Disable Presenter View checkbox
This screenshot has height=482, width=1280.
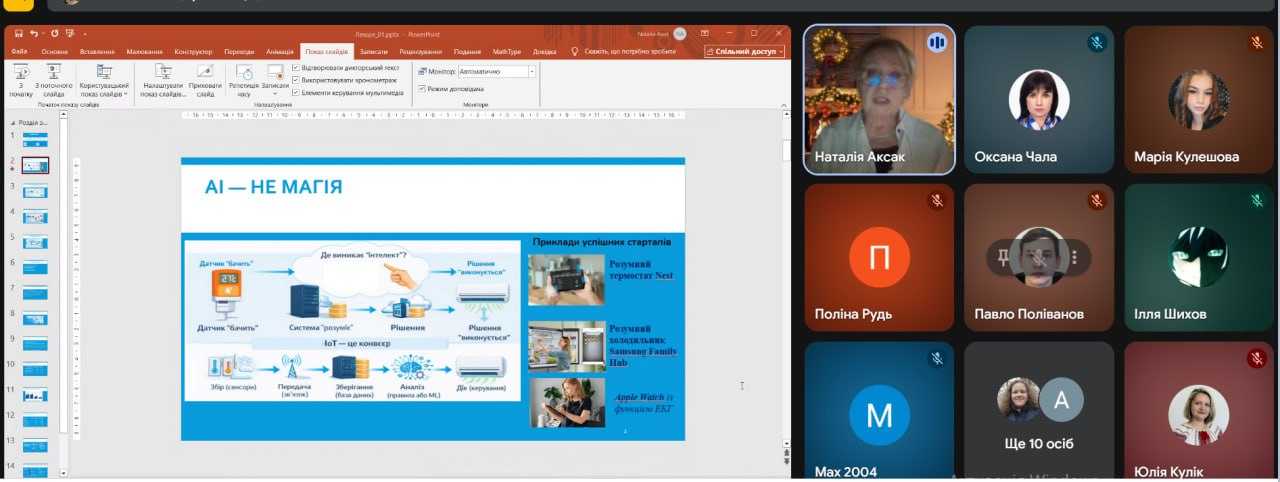[x=422, y=89]
